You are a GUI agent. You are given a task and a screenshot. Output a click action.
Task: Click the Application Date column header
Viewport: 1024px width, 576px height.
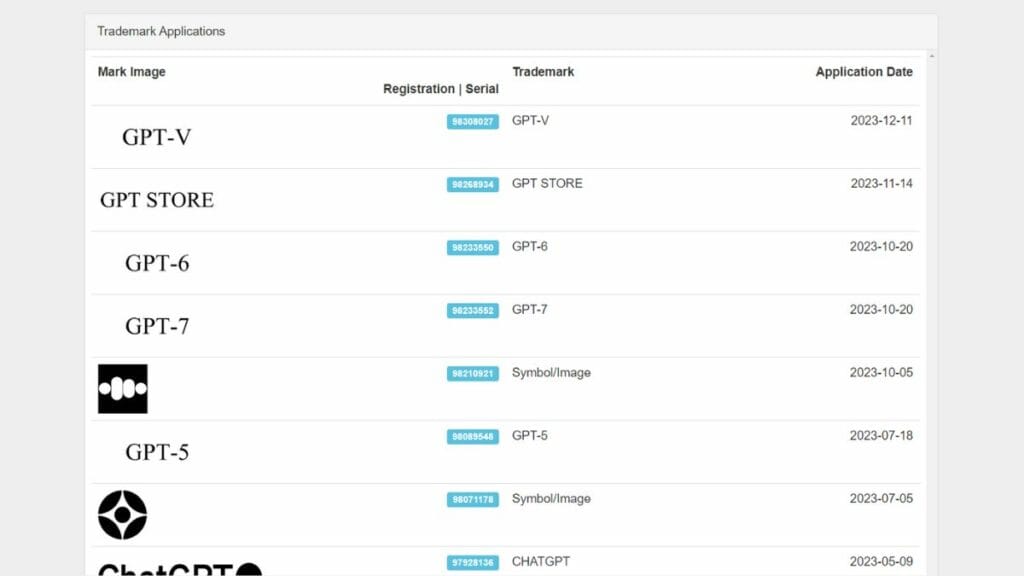coord(864,72)
